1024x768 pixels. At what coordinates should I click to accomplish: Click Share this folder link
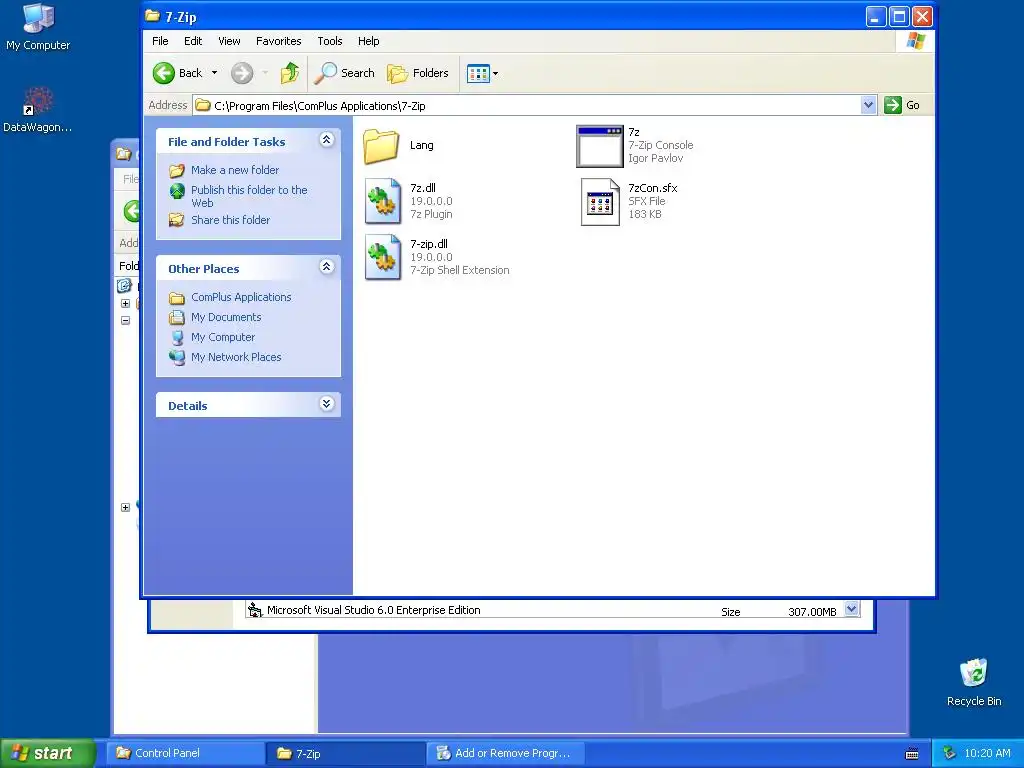point(231,220)
